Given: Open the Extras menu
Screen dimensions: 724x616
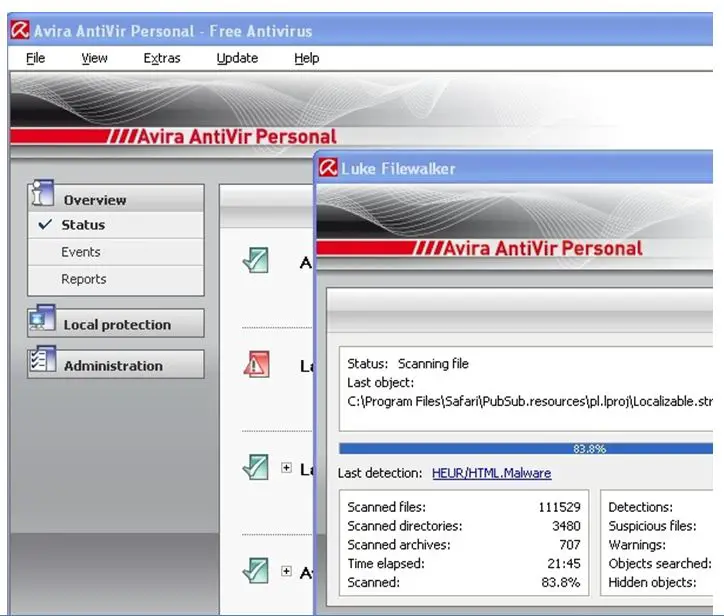Looking at the screenshot, I should click(x=162, y=58).
